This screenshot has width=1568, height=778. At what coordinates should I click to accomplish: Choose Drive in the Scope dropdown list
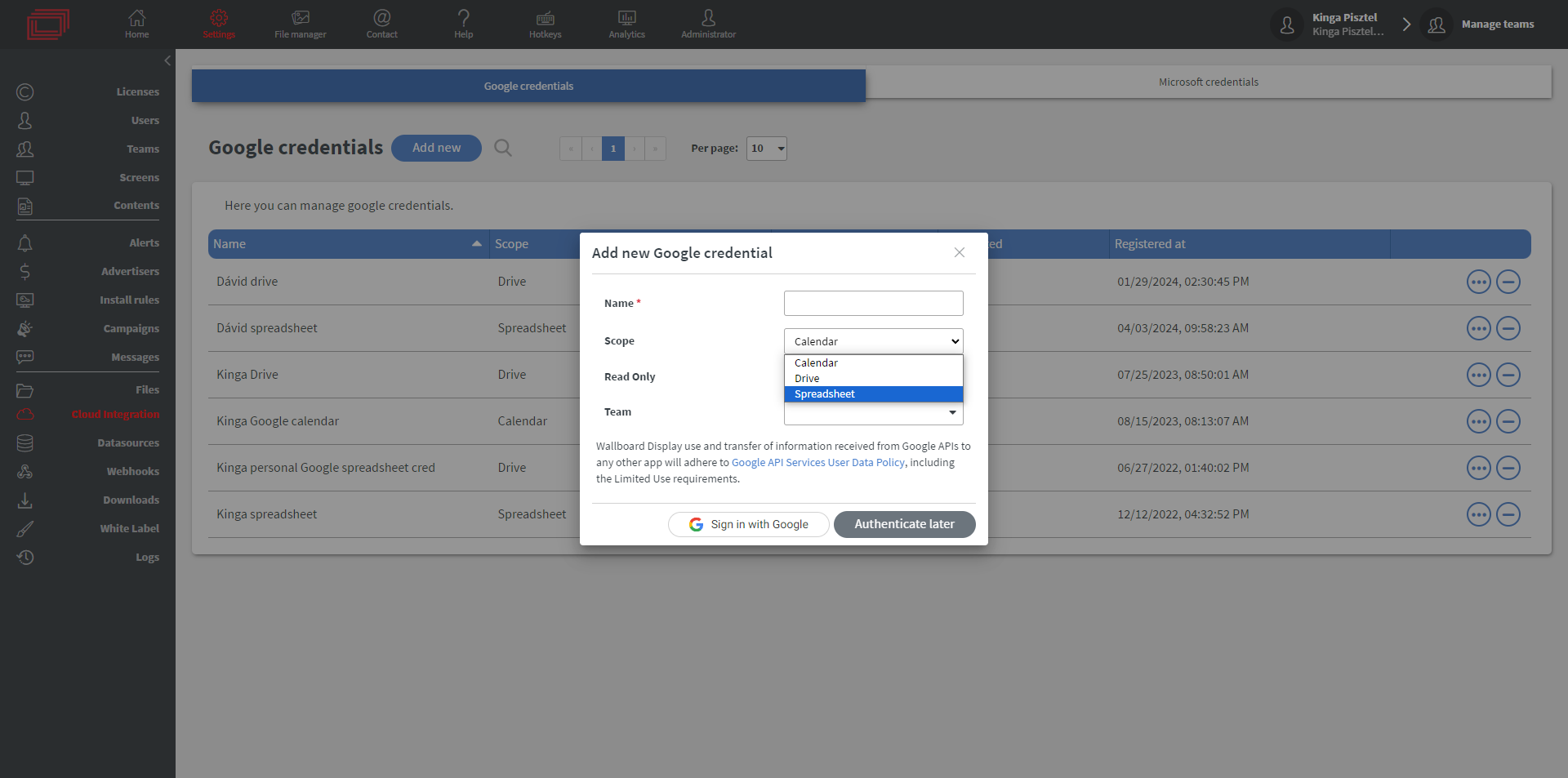click(873, 379)
